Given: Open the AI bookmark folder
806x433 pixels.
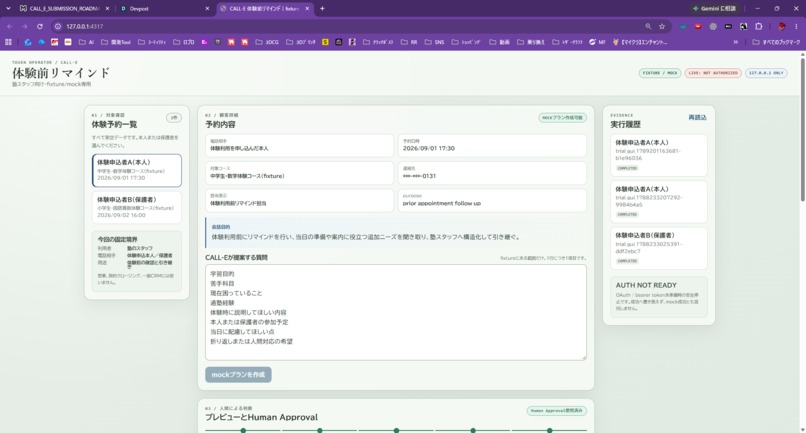Looking at the screenshot, I should [x=86, y=42].
